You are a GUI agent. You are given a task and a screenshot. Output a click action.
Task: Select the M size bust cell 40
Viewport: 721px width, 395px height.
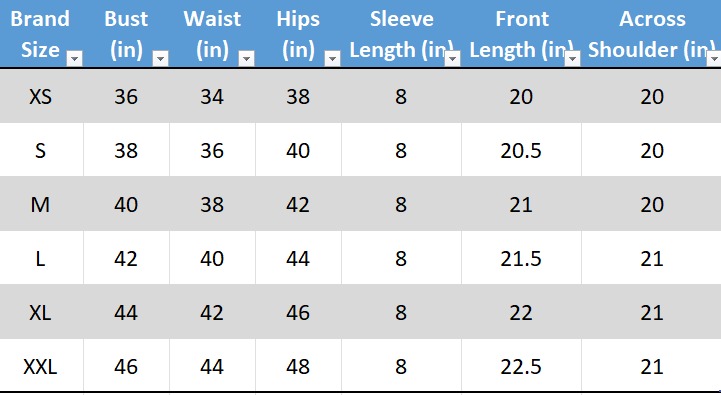tap(126, 204)
